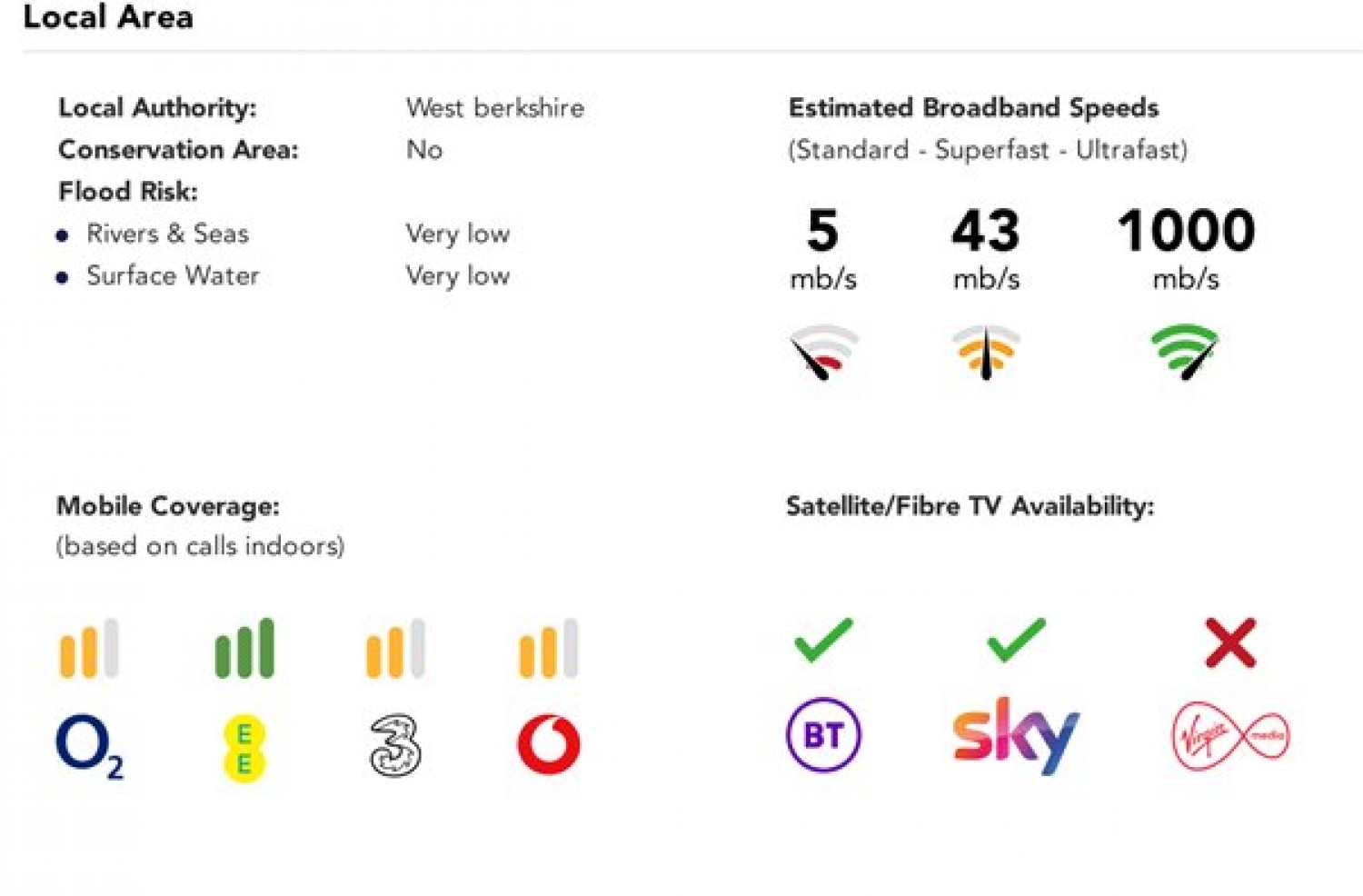Click the Vodafone logo
The width and height of the screenshot is (1363, 896).
[x=549, y=744]
